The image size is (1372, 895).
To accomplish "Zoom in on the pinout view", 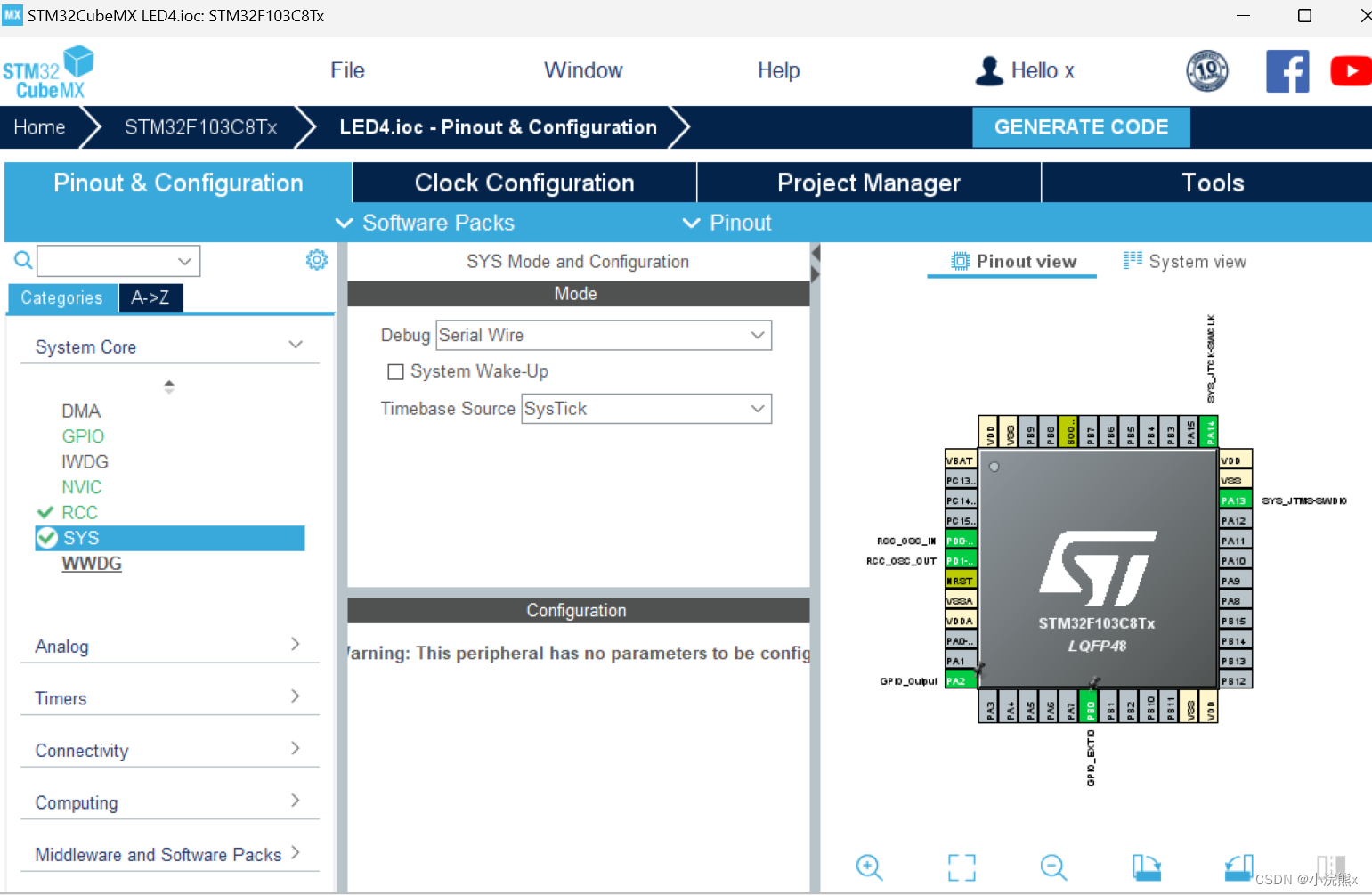I will click(869, 867).
